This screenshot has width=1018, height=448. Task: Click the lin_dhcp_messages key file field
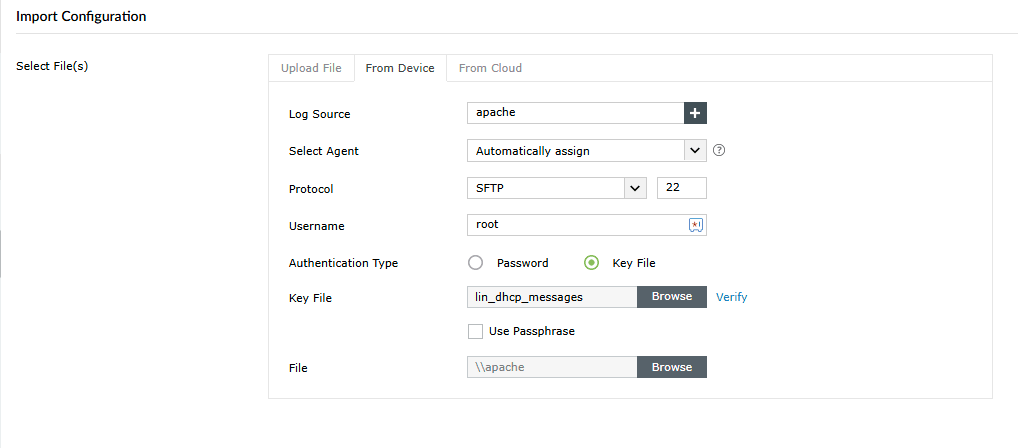pyautogui.click(x=552, y=297)
